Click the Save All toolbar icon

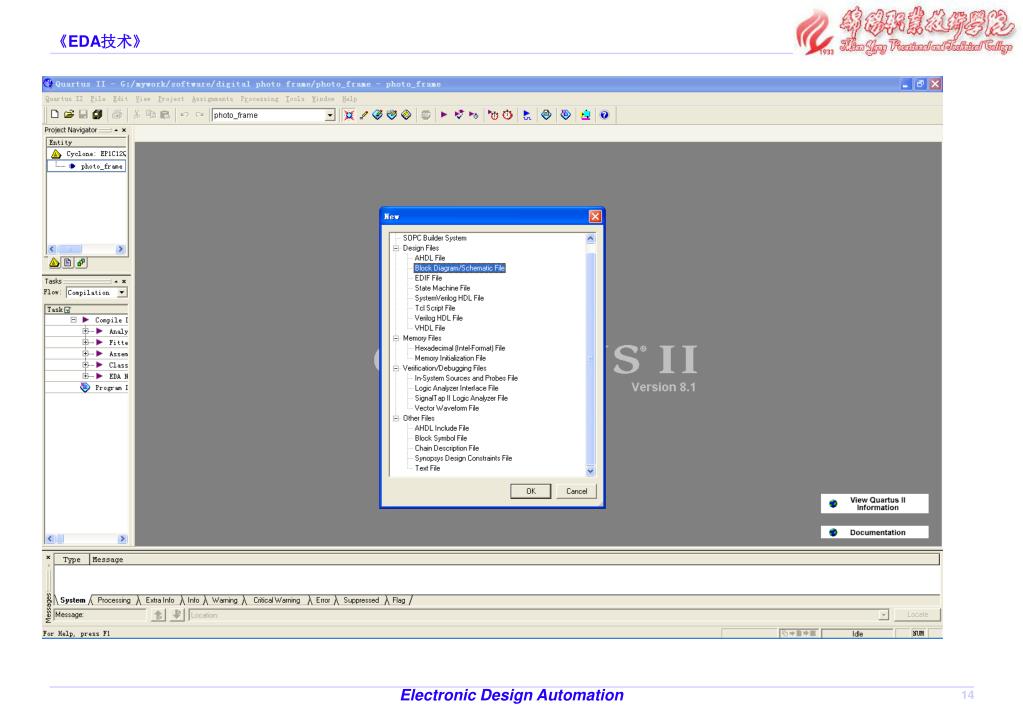97,114
